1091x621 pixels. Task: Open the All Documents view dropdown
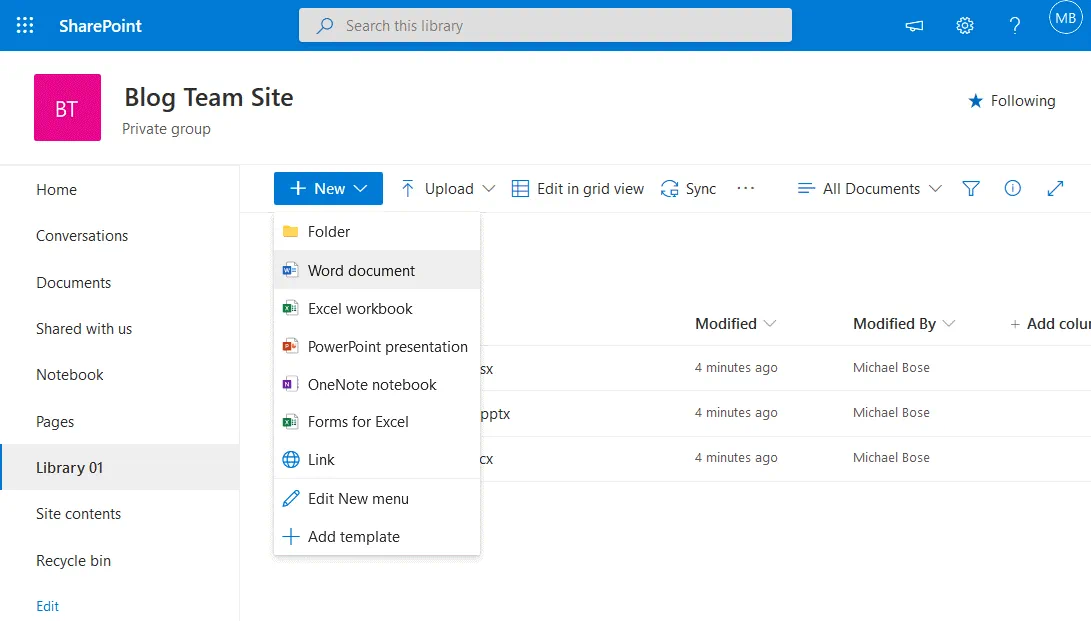869,188
